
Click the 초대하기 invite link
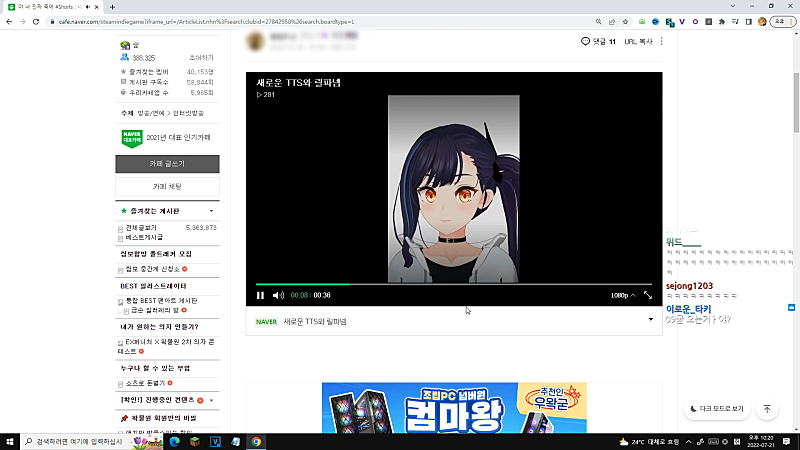click(201, 58)
